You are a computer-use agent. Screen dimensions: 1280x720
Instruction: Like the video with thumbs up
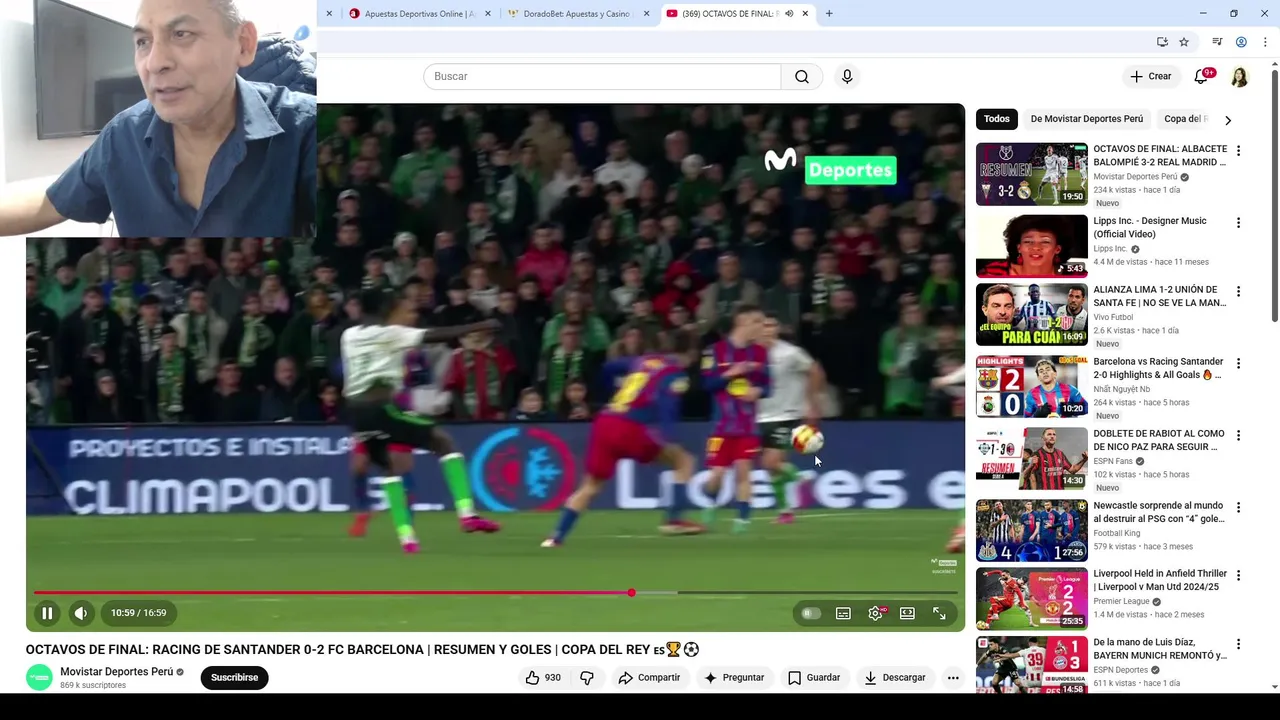point(543,678)
